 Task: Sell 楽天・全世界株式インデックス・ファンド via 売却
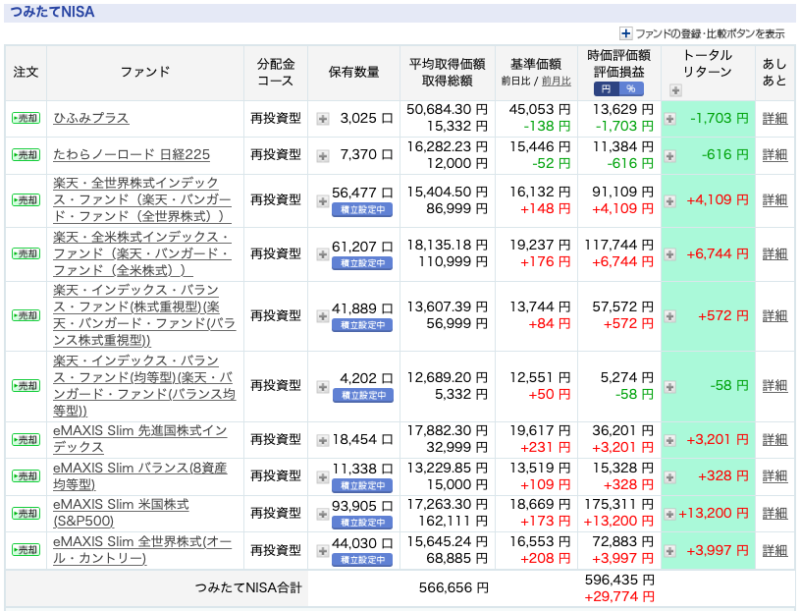[26, 200]
